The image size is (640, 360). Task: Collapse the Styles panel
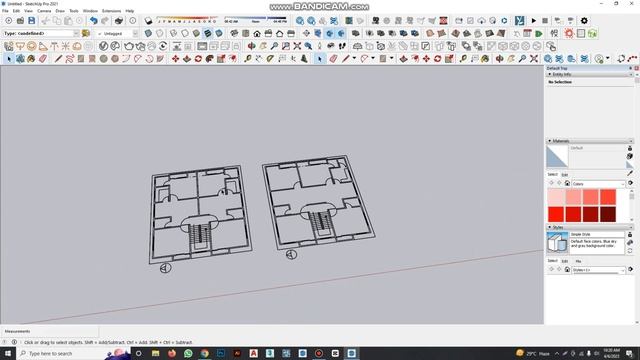[x=549, y=227]
